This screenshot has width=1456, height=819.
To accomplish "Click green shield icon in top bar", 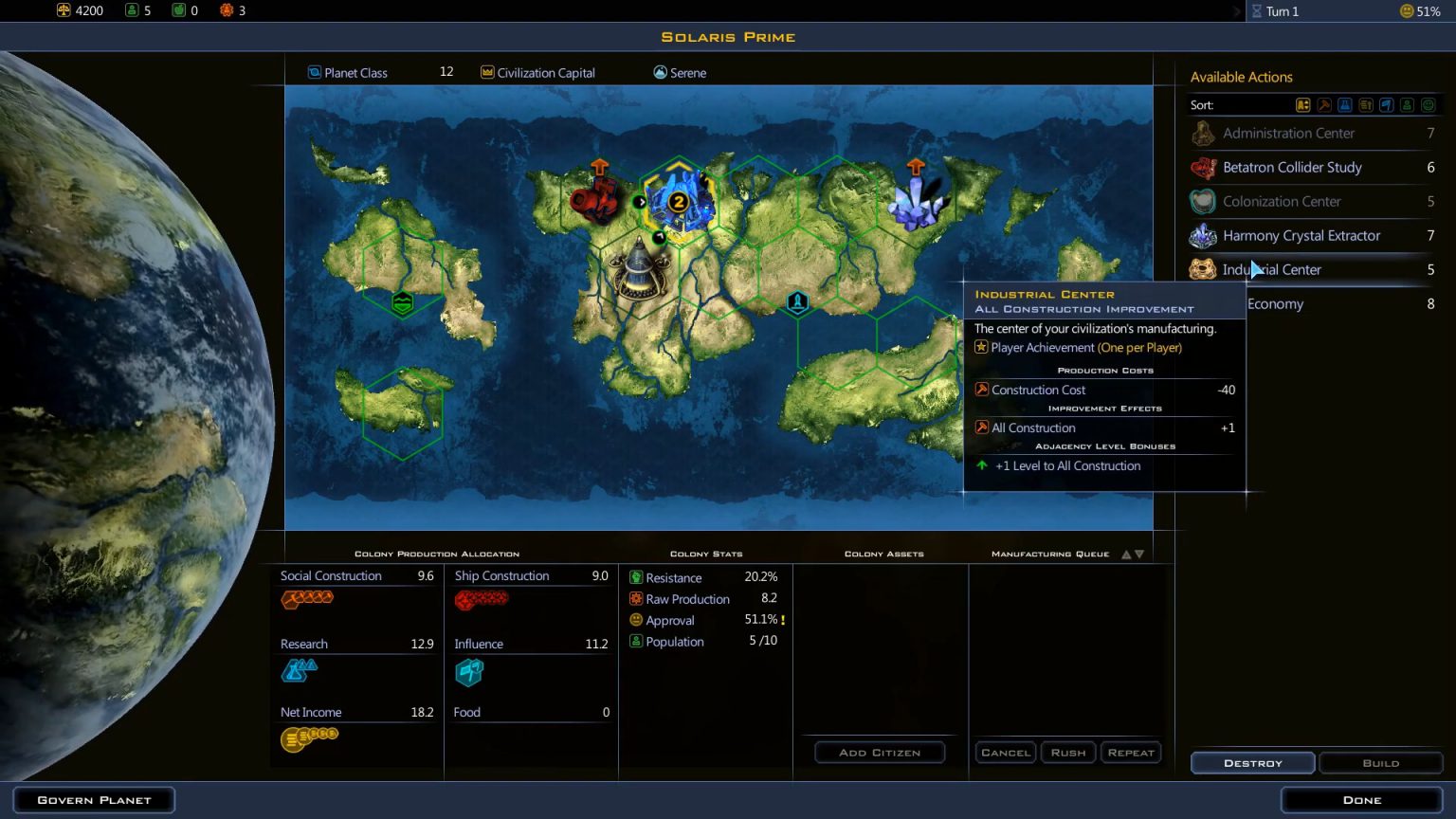I will pos(178,10).
